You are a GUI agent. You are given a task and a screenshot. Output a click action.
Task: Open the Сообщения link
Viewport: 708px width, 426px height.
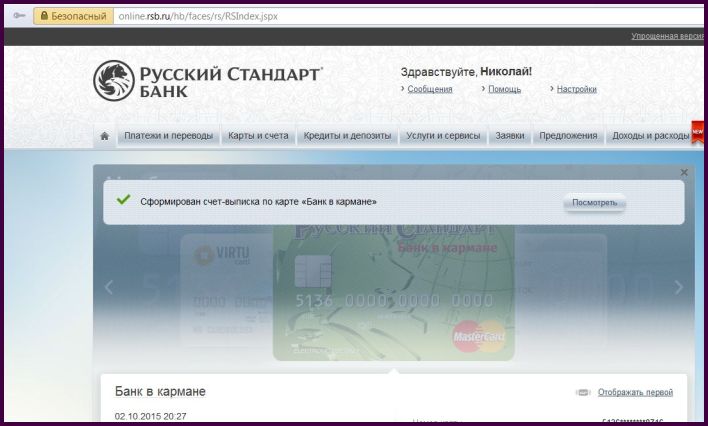click(x=430, y=89)
